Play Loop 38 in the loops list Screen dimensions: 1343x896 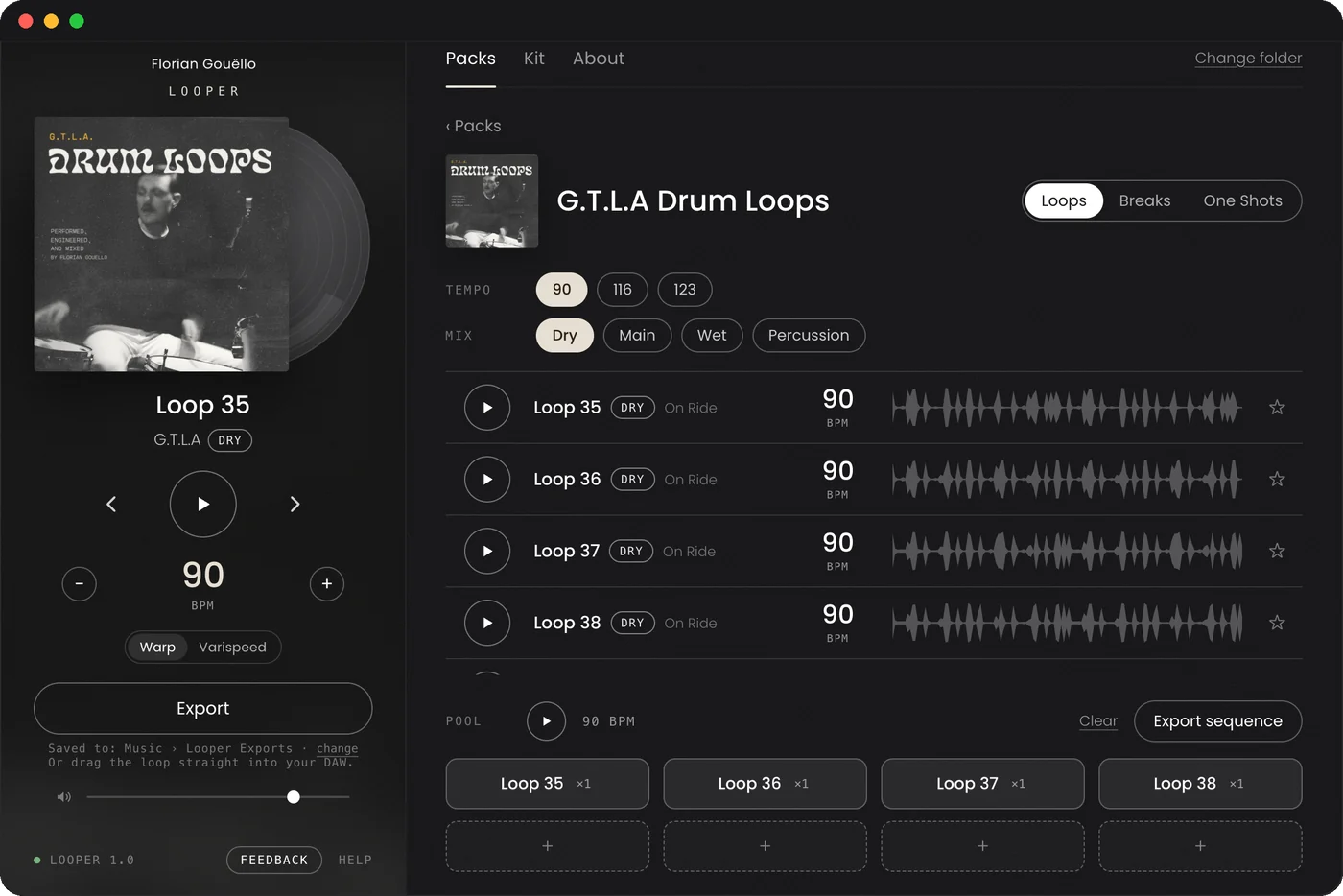pyautogui.click(x=487, y=624)
